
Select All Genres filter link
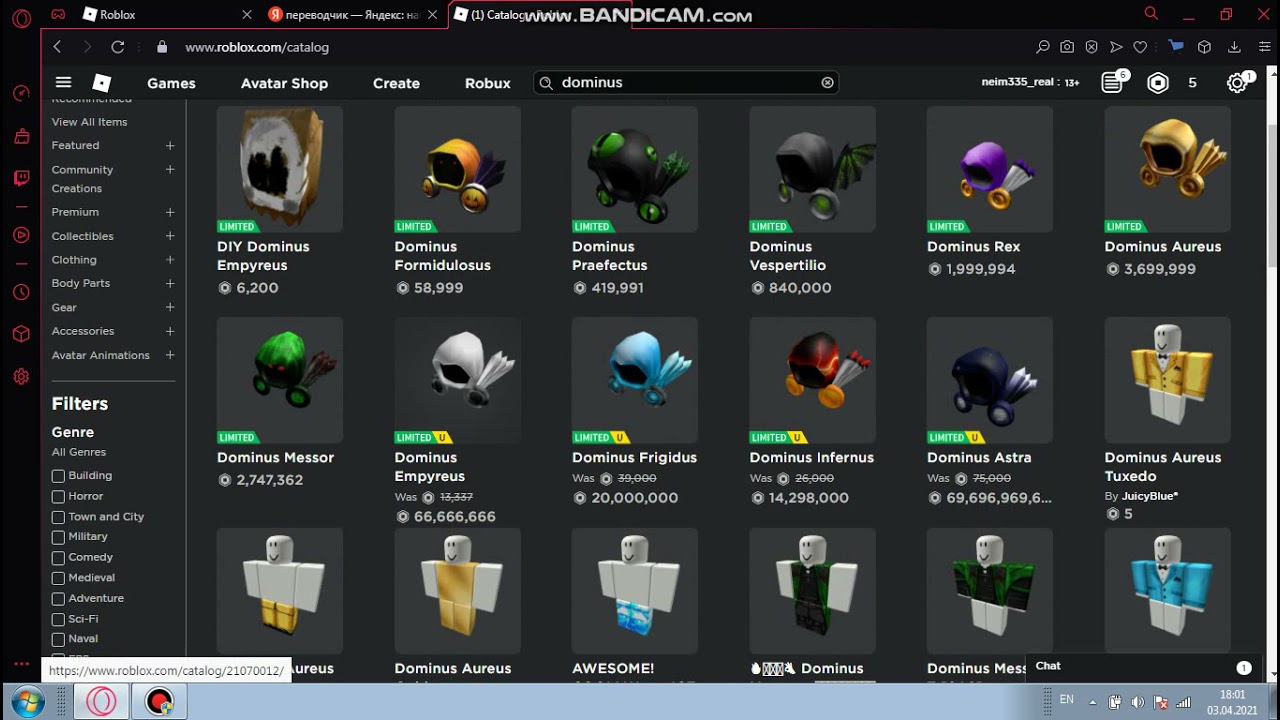(79, 452)
